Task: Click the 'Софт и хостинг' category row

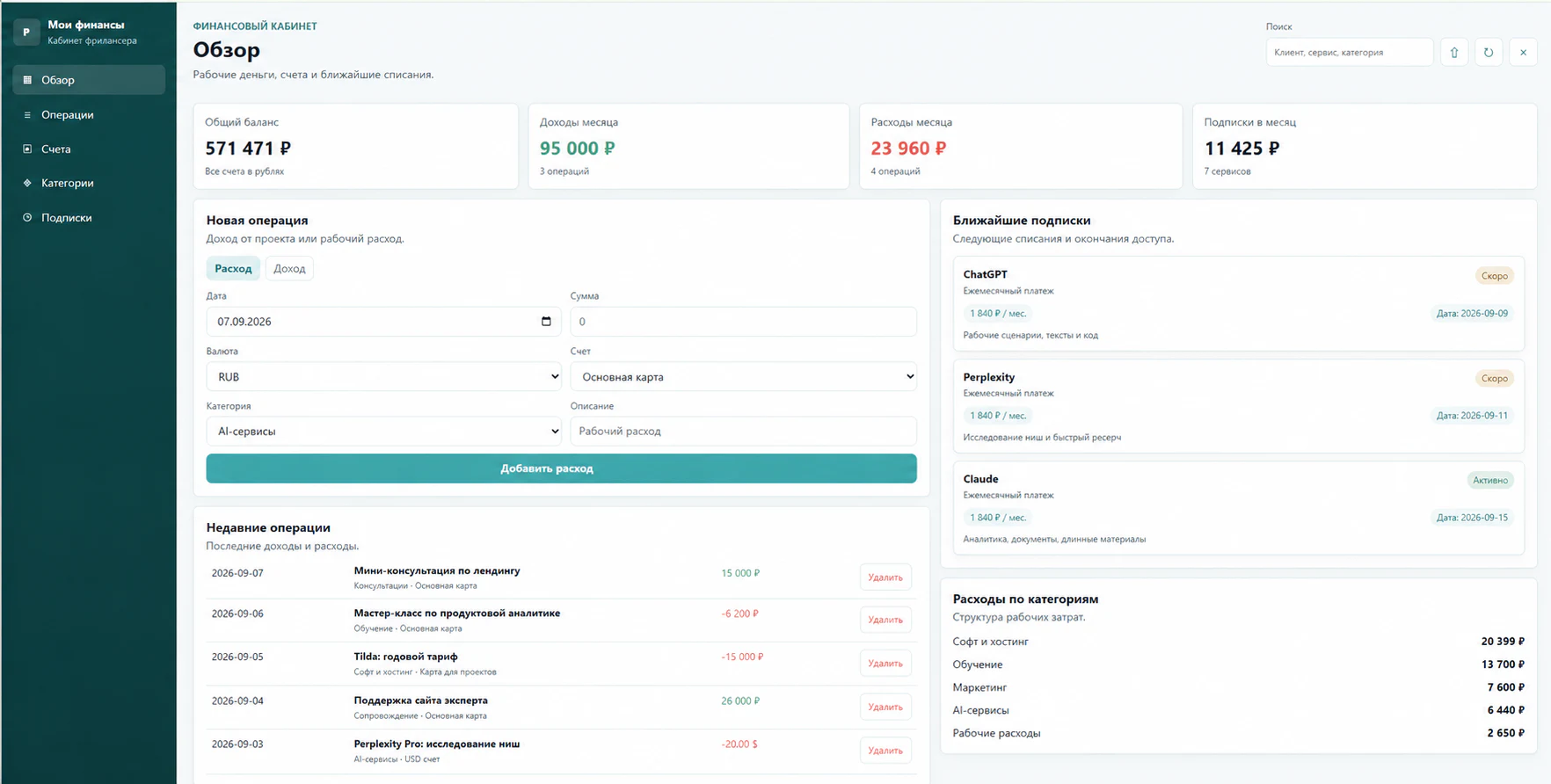Action: 1238,642
